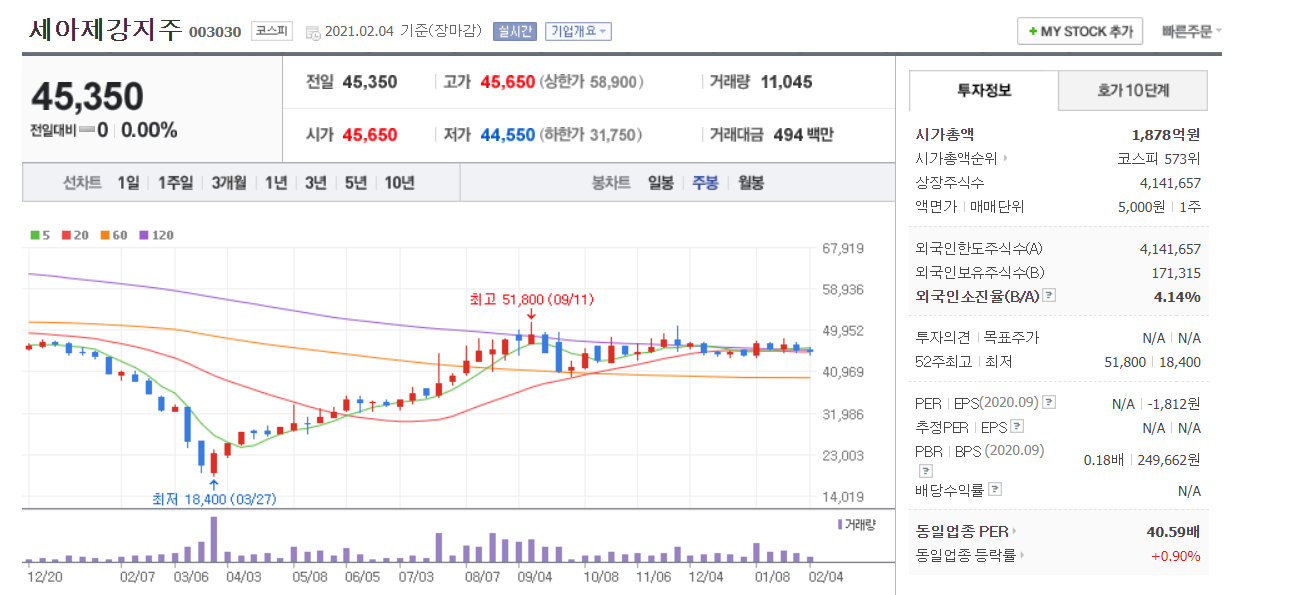Select the 1일 line chart period
1292x595 pixels.
coord(128,183)
